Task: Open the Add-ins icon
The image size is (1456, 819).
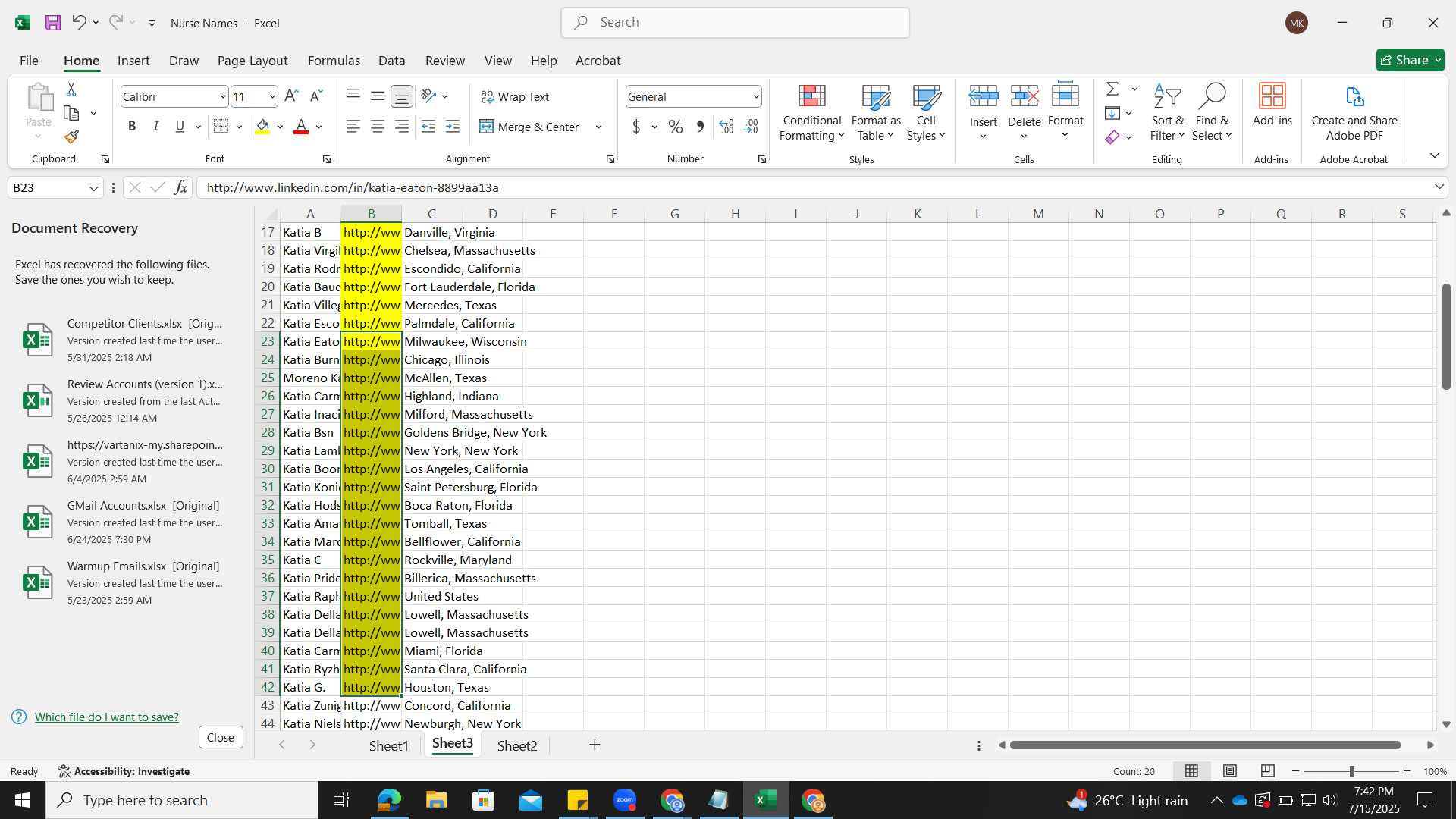Action: tap(1272, 105)
